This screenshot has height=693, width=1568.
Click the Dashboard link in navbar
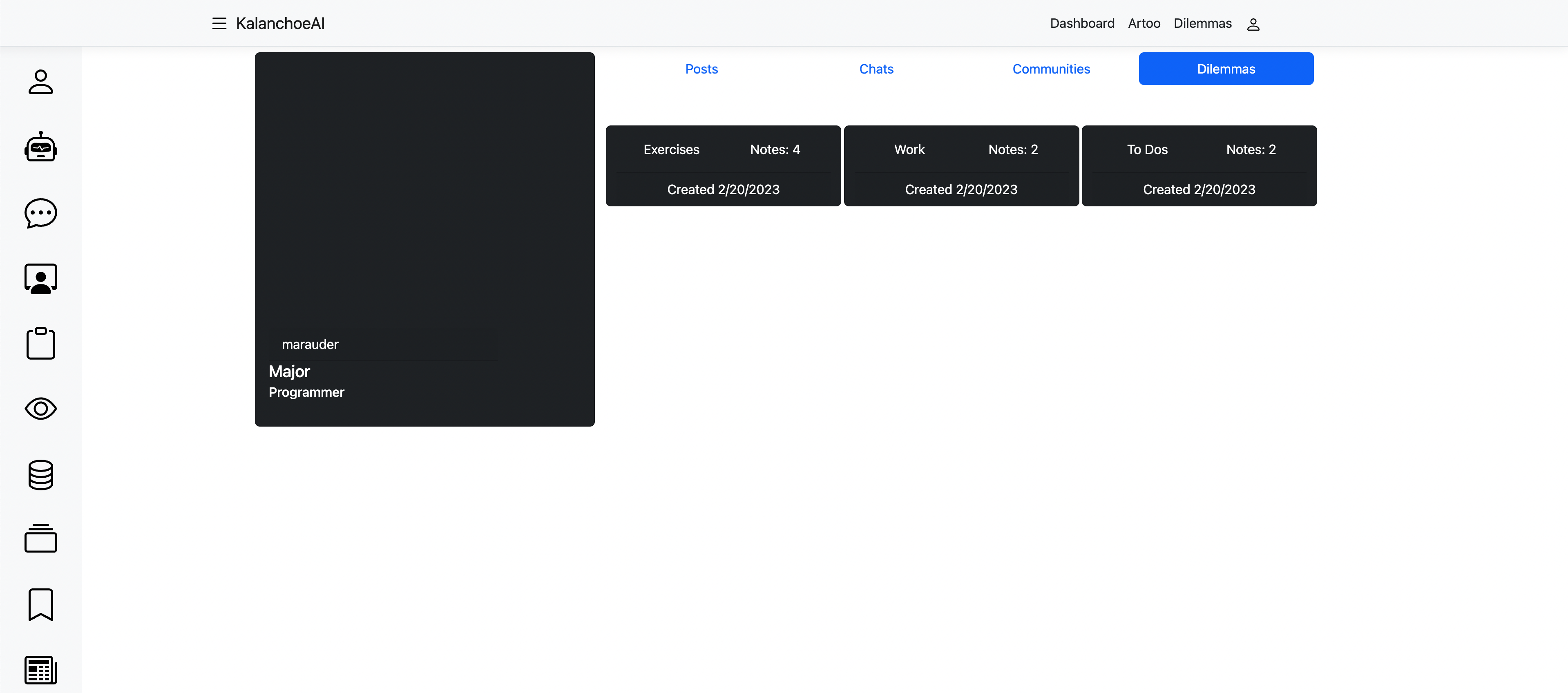(x=1082, y=24)
